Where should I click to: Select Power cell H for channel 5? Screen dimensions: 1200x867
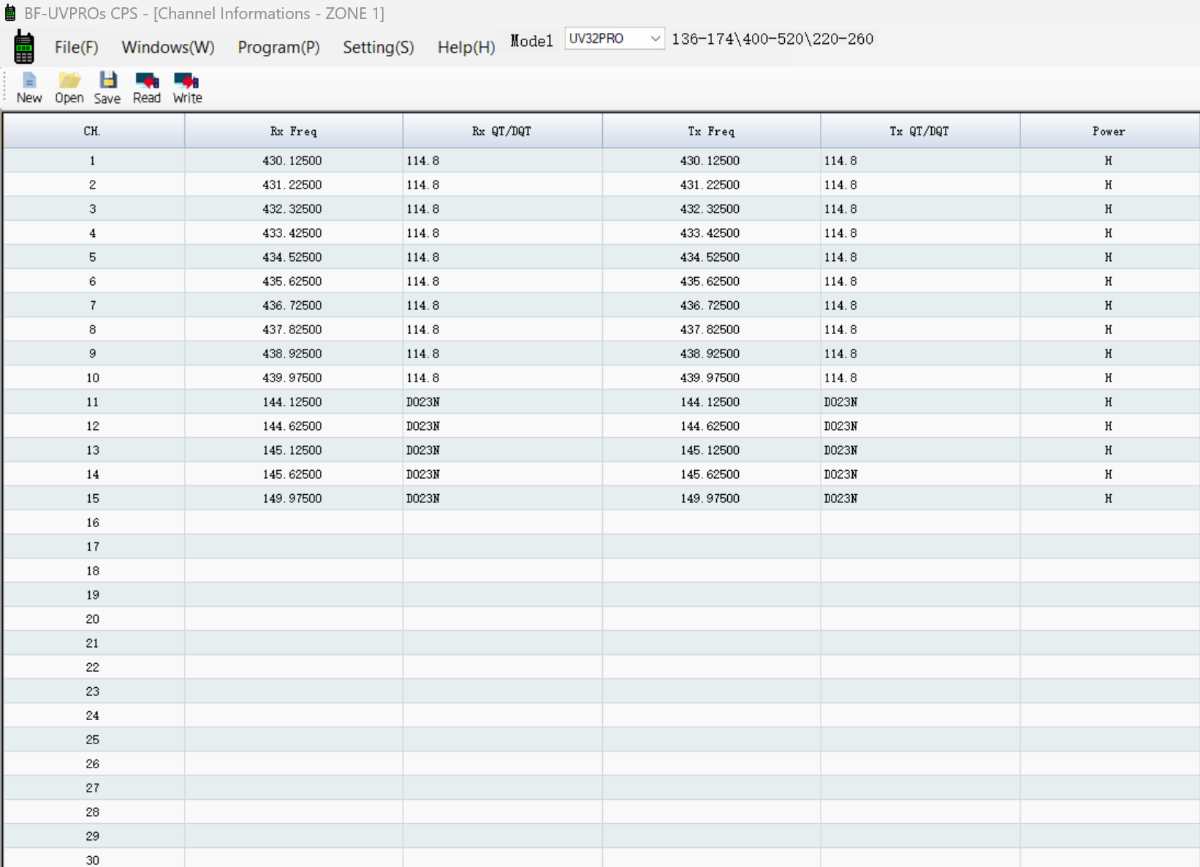1108,257
